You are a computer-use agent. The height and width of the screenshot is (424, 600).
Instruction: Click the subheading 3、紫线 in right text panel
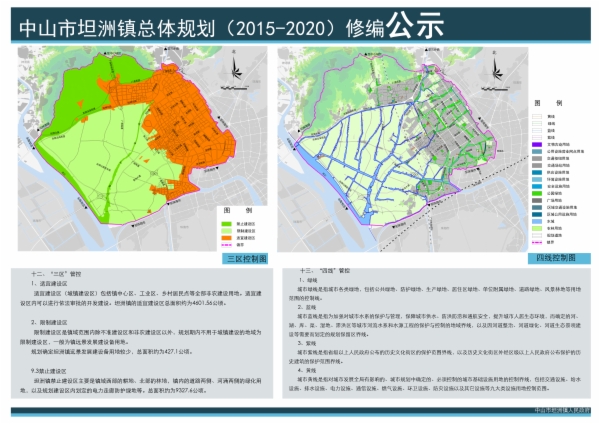click(307, 343)
